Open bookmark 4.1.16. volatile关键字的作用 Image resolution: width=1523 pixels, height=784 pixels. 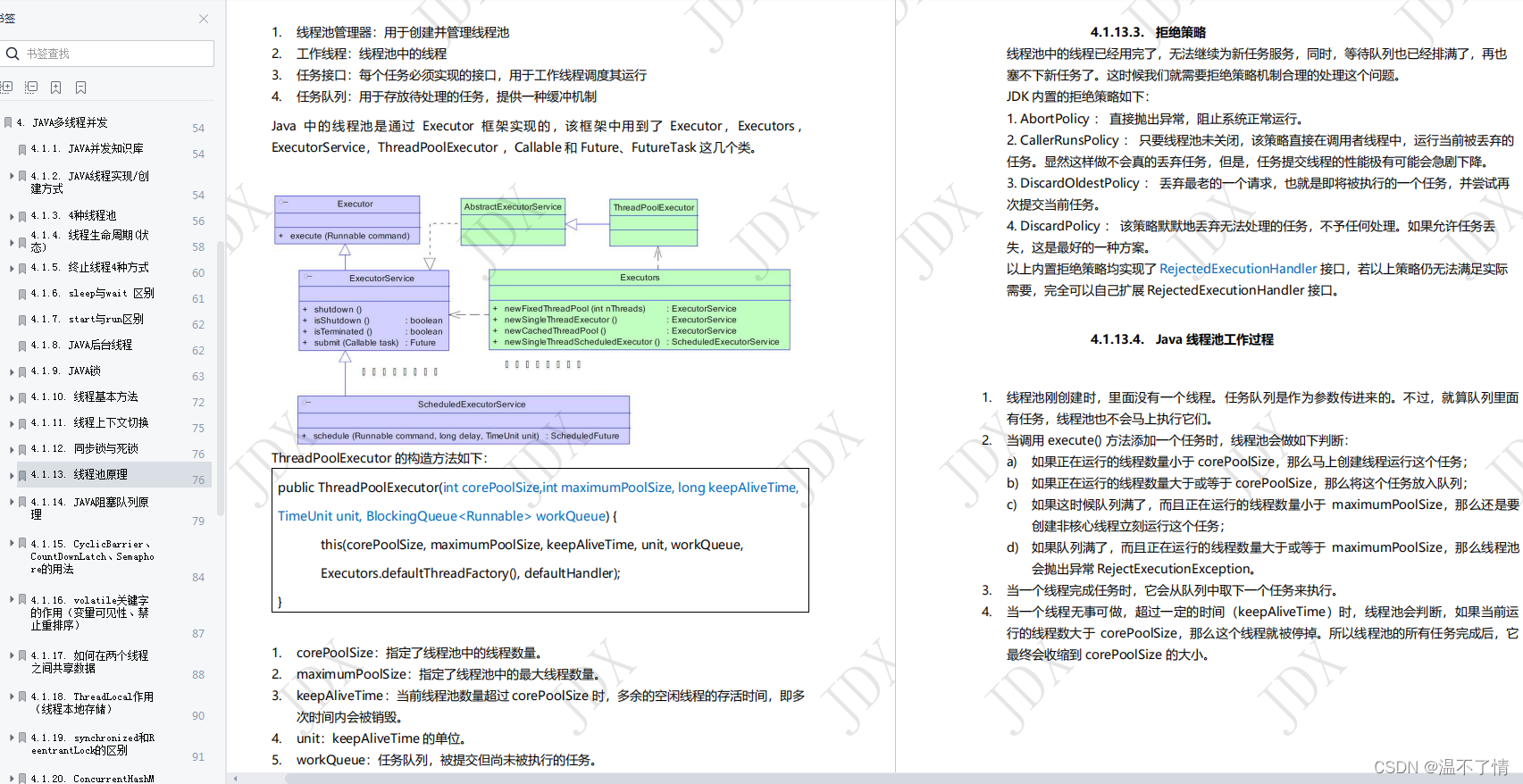[89, 613]
